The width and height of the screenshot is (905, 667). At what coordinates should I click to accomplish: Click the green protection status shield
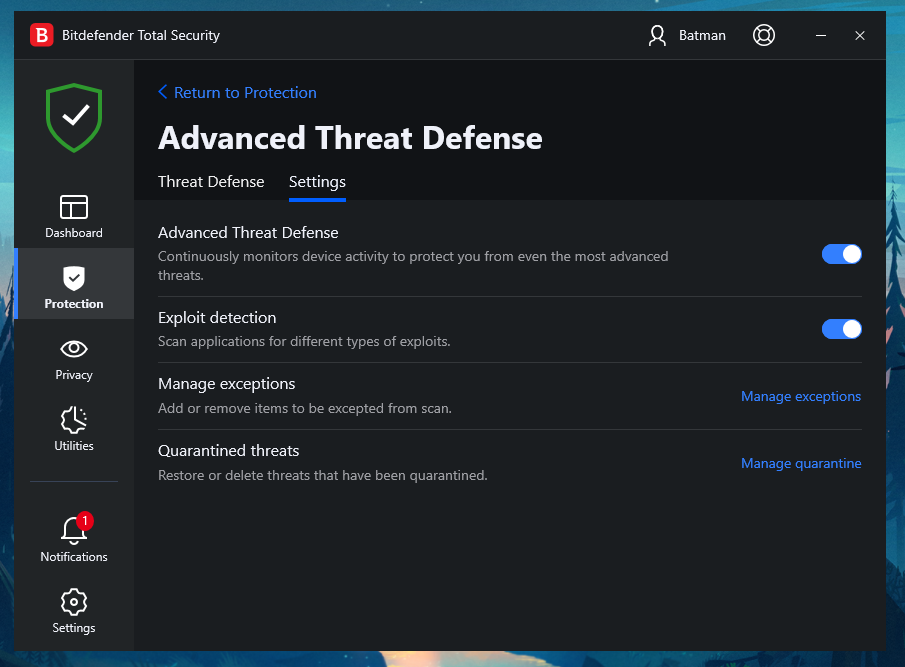pyautogui.click(x=73, y=116)
